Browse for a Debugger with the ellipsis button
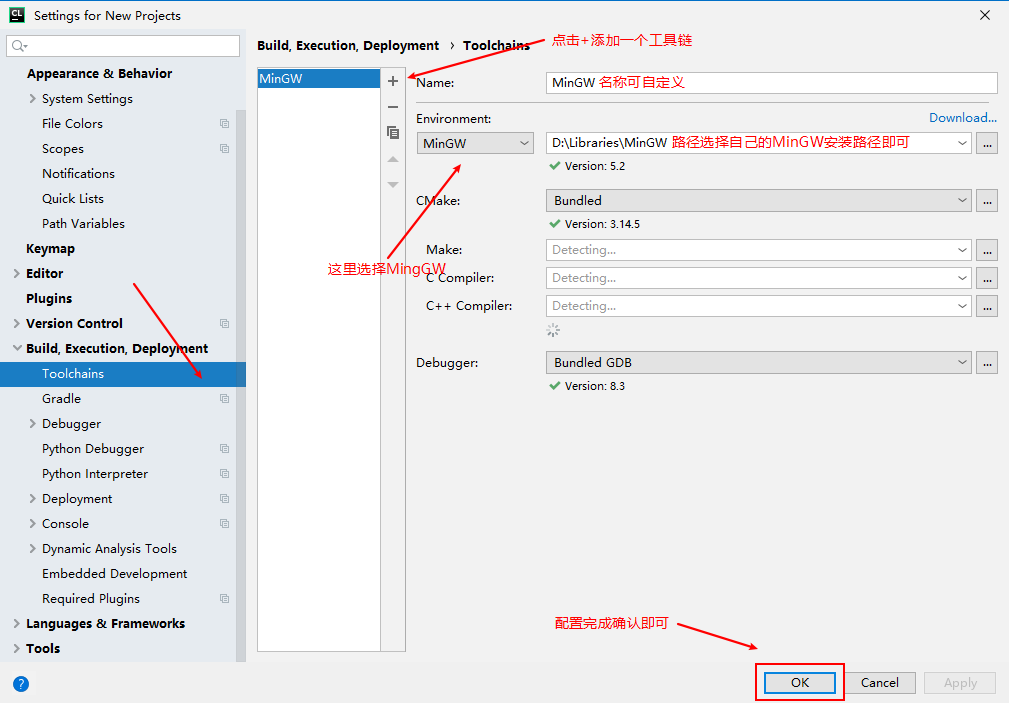The width and height of the screenshot is (1009, 703). (987, 362)
